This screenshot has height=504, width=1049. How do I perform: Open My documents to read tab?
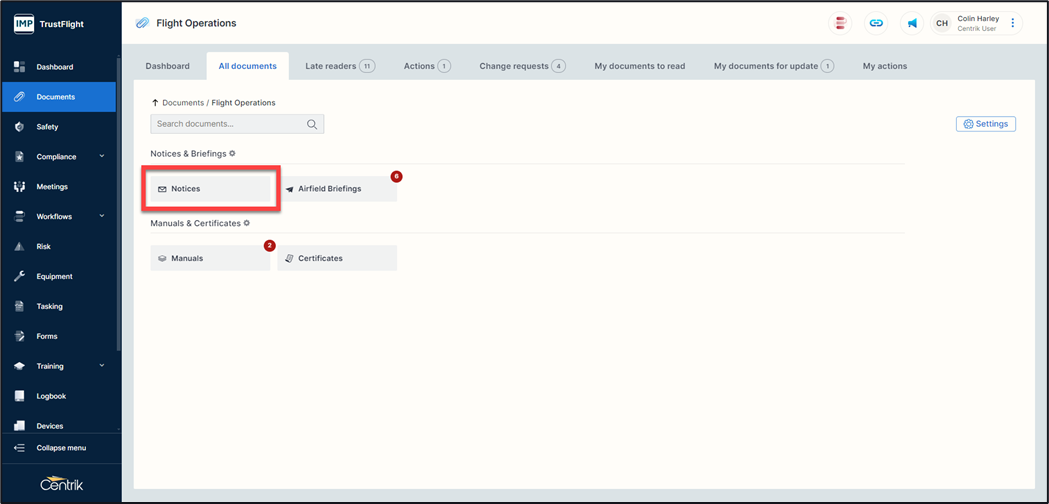point(640,66)
